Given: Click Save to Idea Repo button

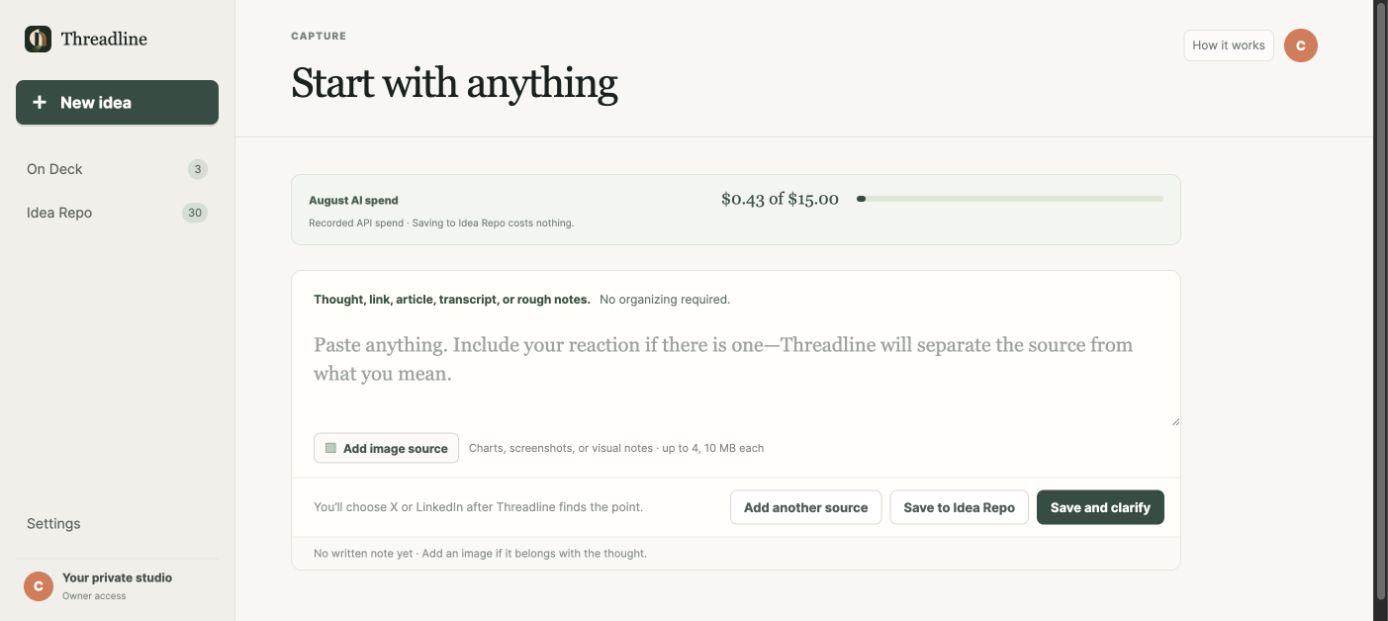Looking at the screenshot, I should pos(959,507).
